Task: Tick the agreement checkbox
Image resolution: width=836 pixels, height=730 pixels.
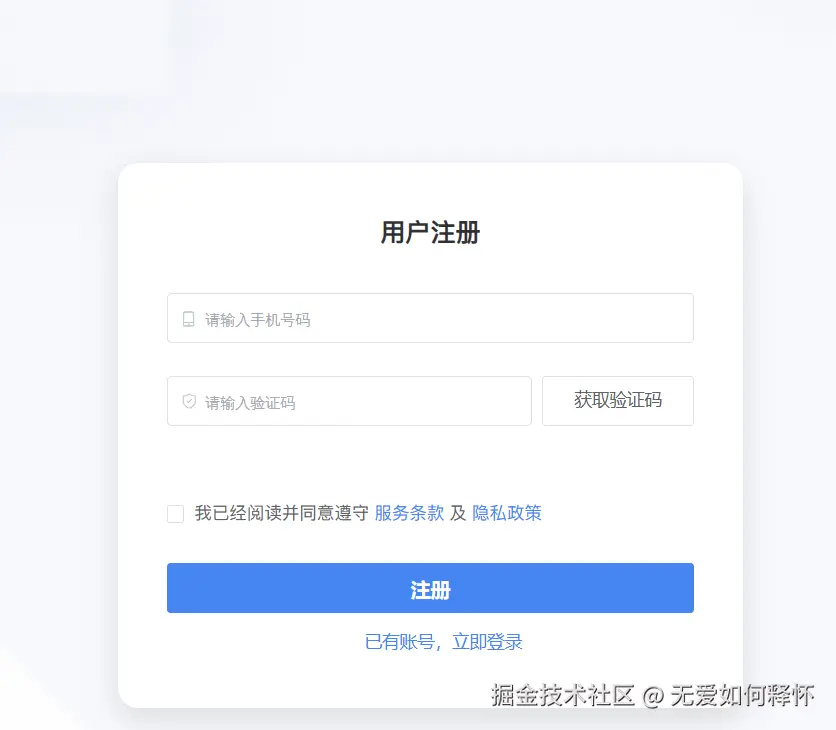Action: coord(175,514)
